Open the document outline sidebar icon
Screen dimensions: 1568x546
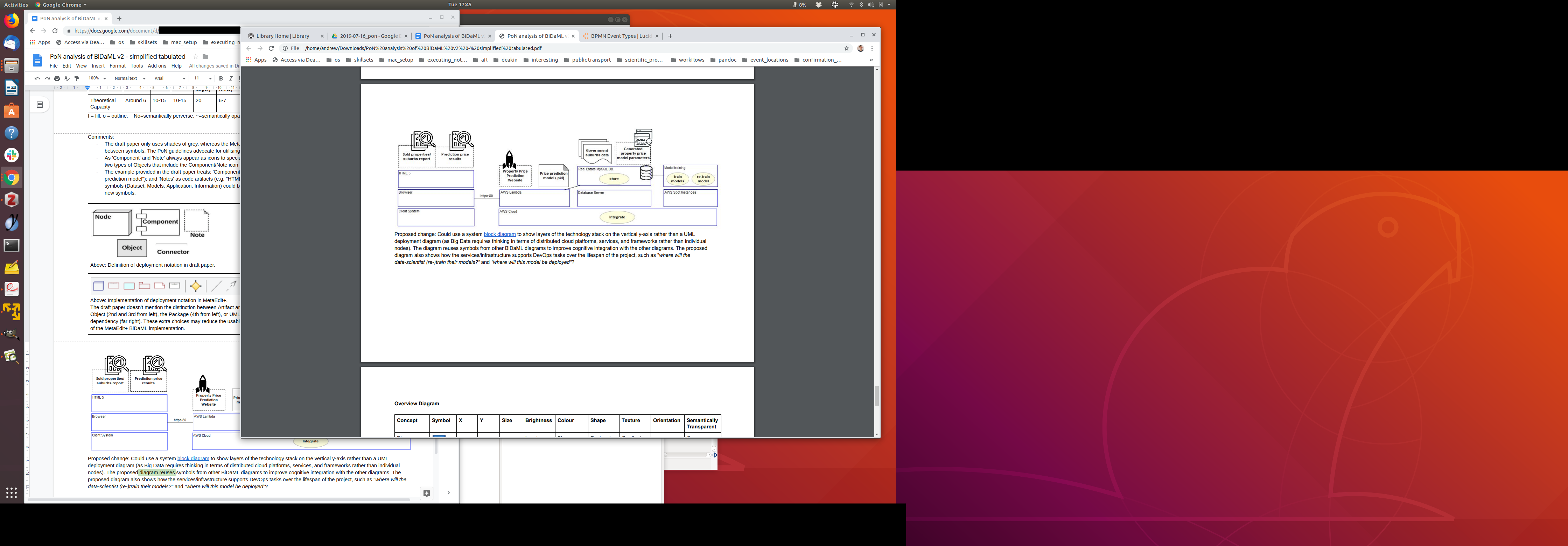click(40, 105)
